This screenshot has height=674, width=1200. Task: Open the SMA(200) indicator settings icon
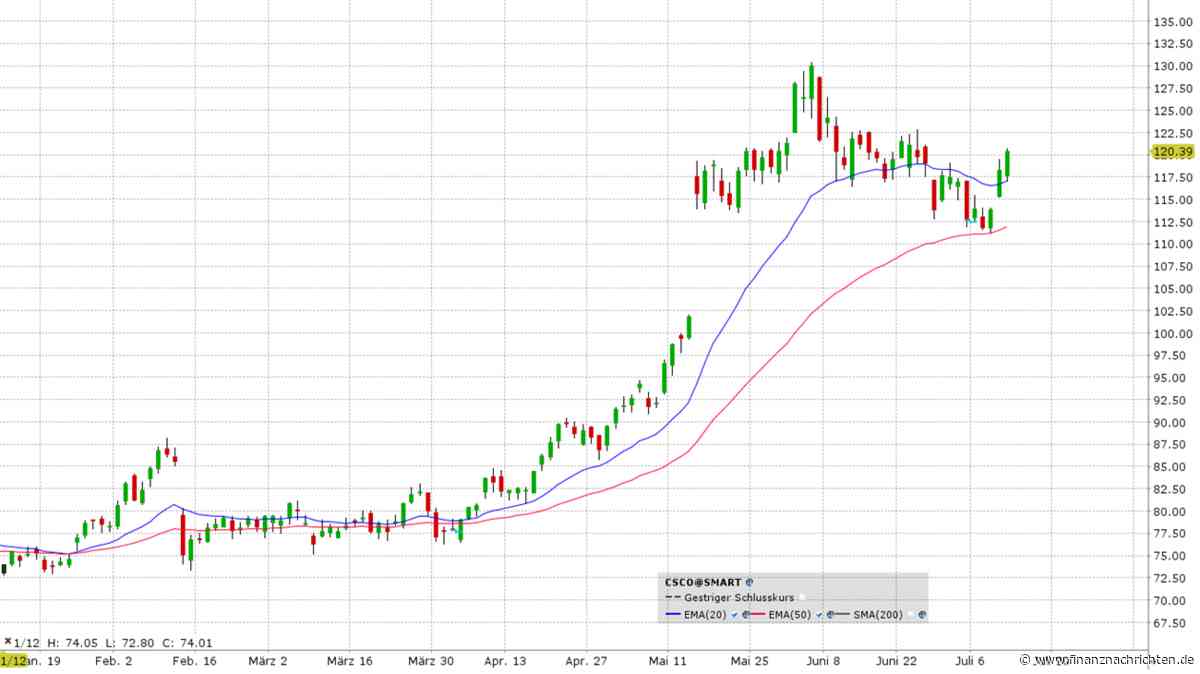[922, 614]
